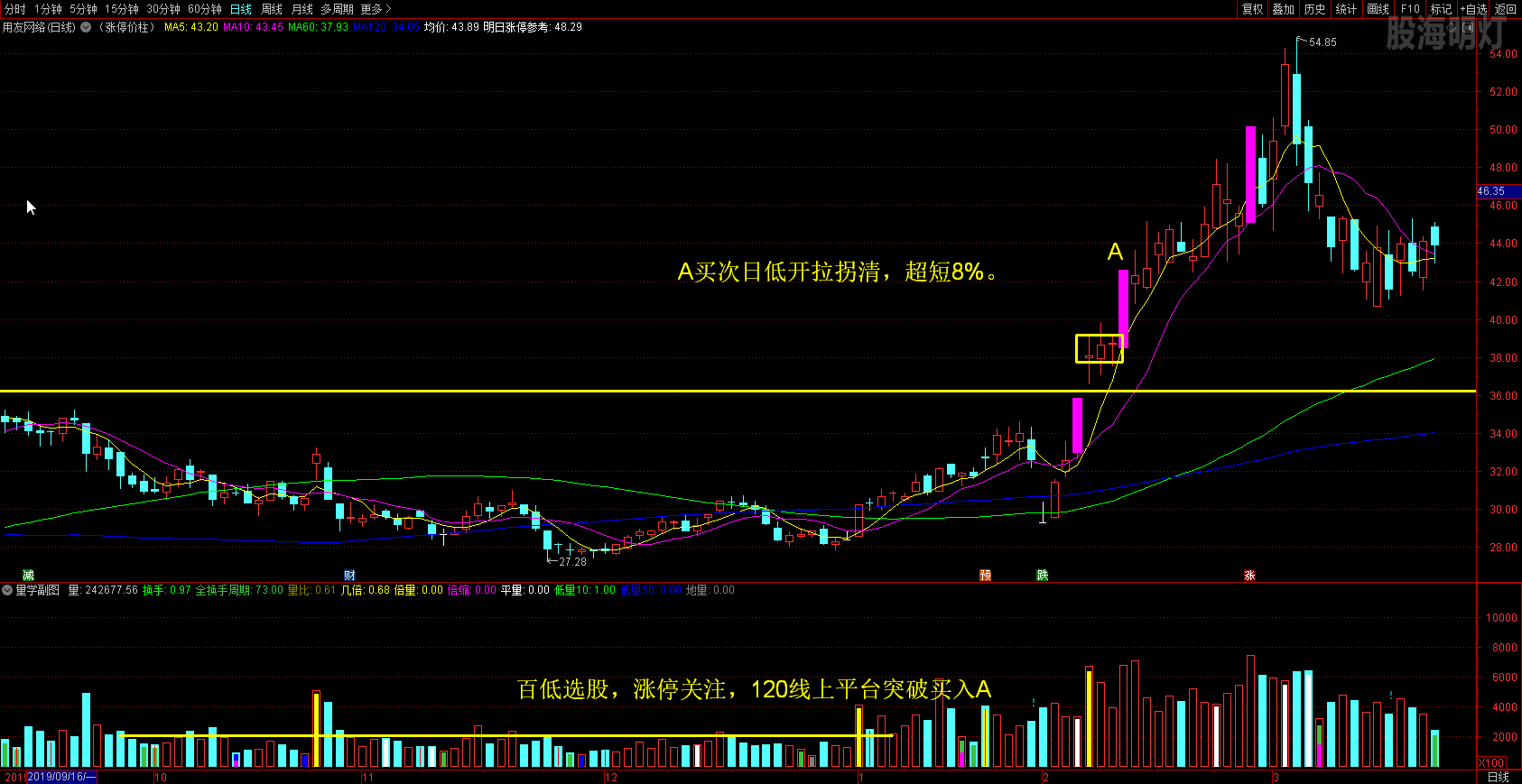Screen dimensions: 1522x784
Task: Open the 多周期 multi-period view
Action: (x=337, y=9)
